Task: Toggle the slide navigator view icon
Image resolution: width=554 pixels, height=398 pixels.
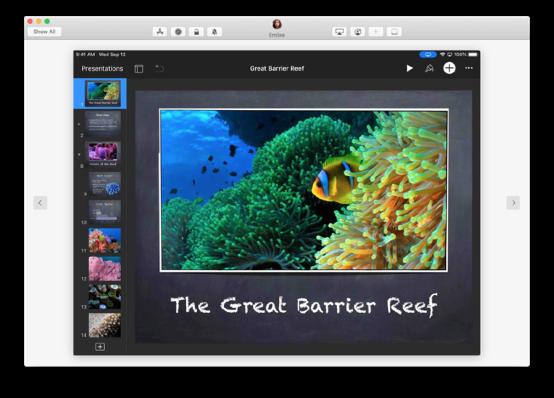Action: coord(139,69)
